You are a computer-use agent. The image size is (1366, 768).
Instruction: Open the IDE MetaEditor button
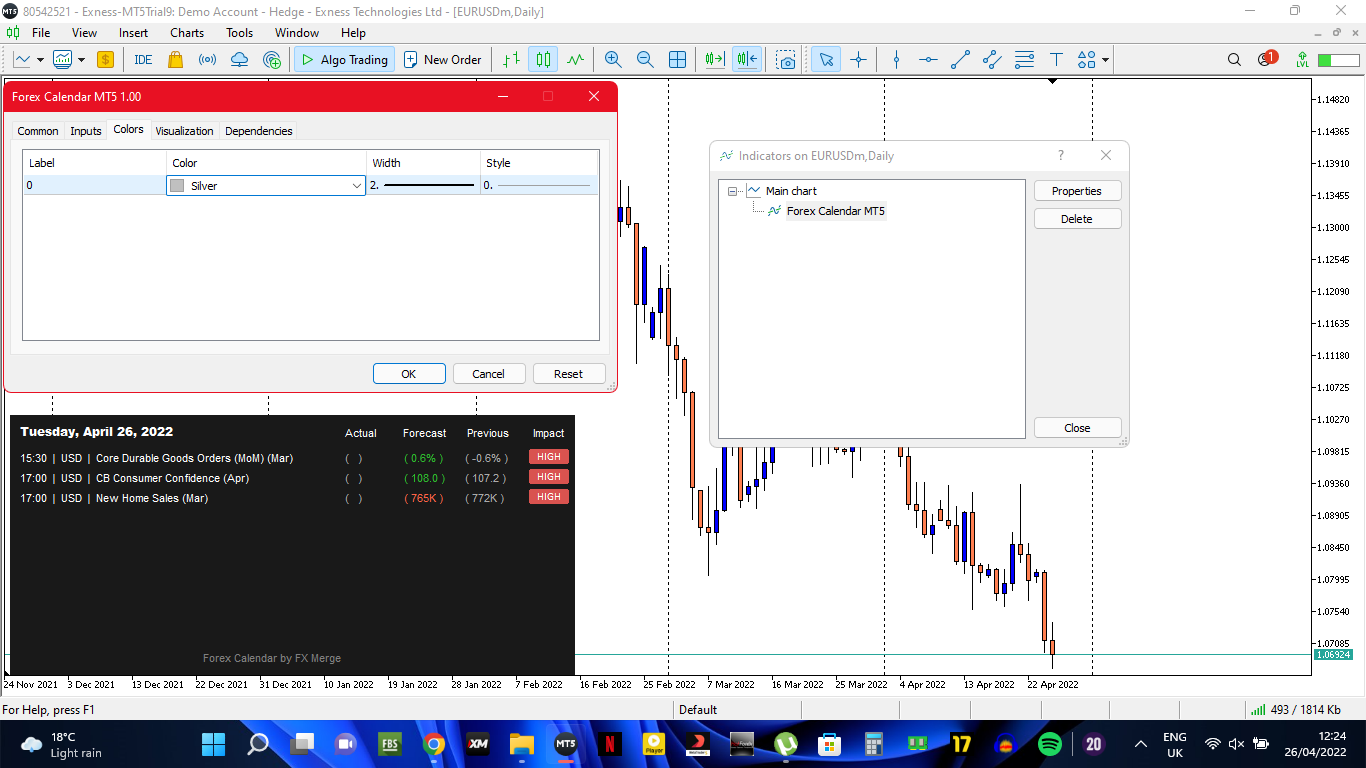(143, 59)
